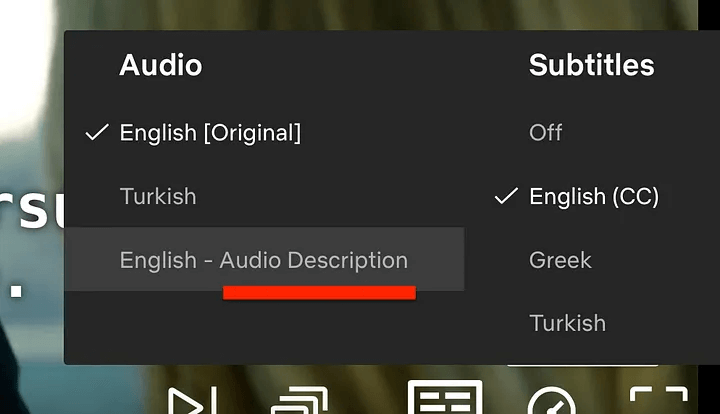Choose English - Audio Description track

coord(264,260)
